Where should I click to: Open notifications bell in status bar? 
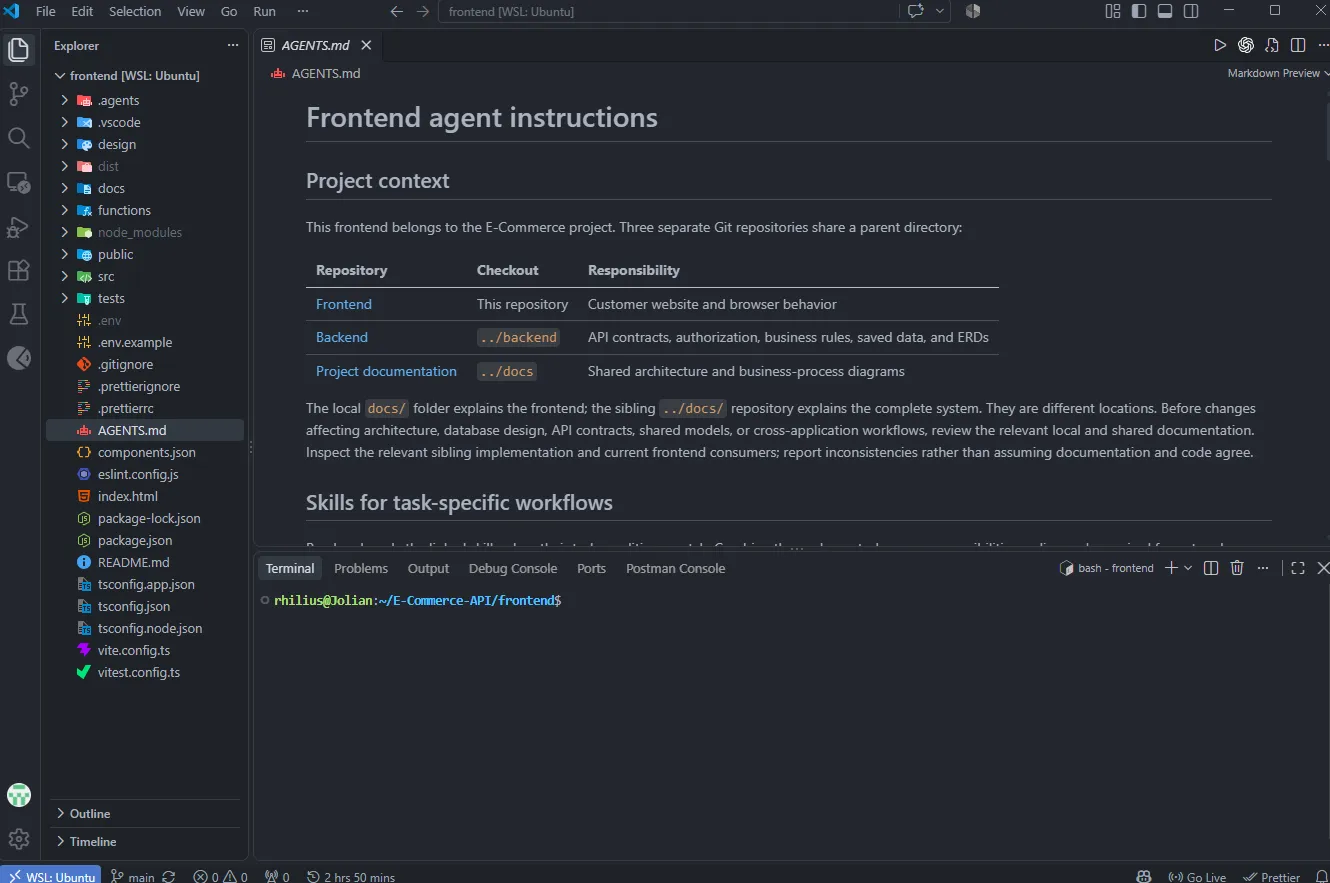coord(1321,877)
